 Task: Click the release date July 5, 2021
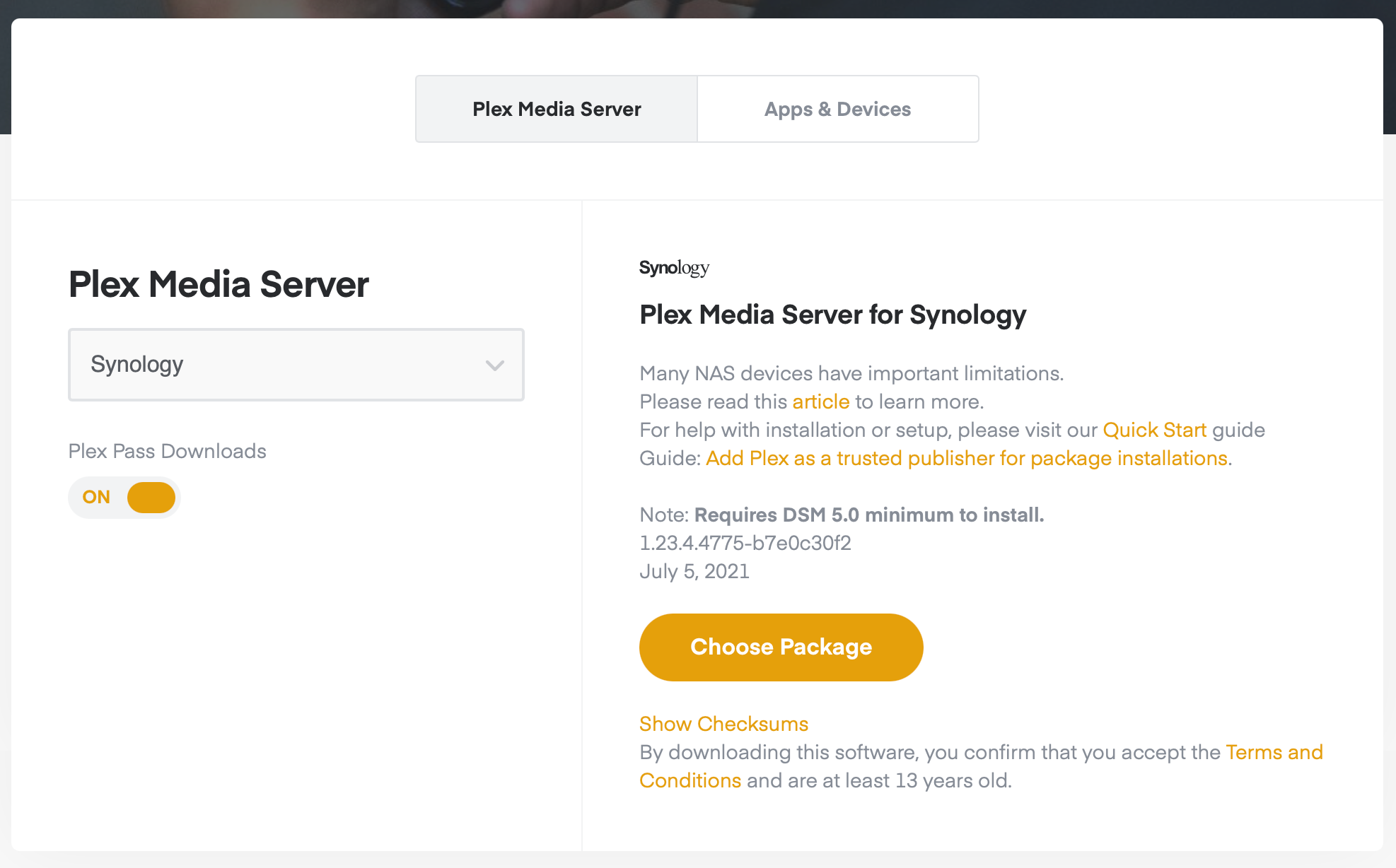coord(694,571)
